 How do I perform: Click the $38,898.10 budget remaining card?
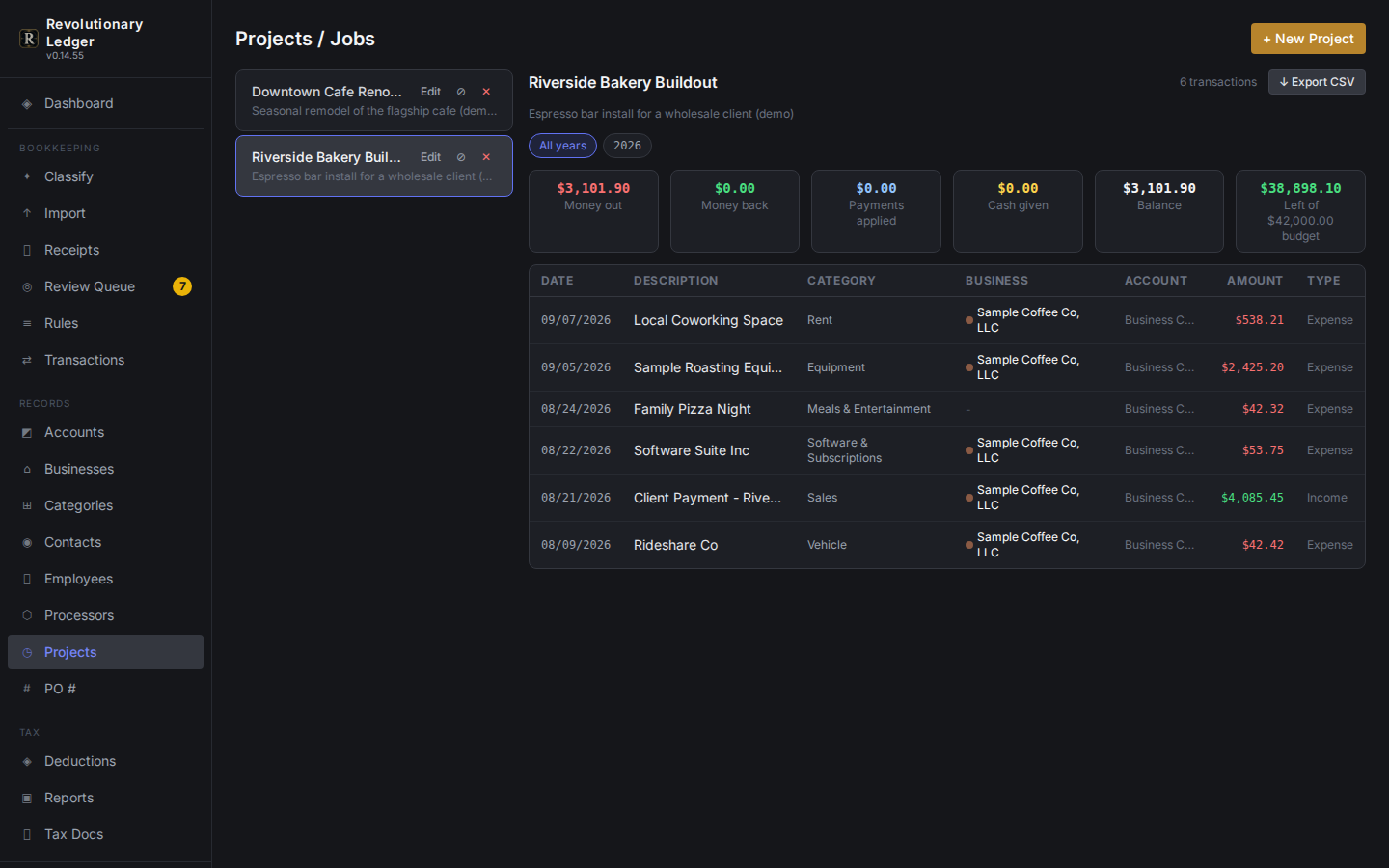tap(1300, 211)
